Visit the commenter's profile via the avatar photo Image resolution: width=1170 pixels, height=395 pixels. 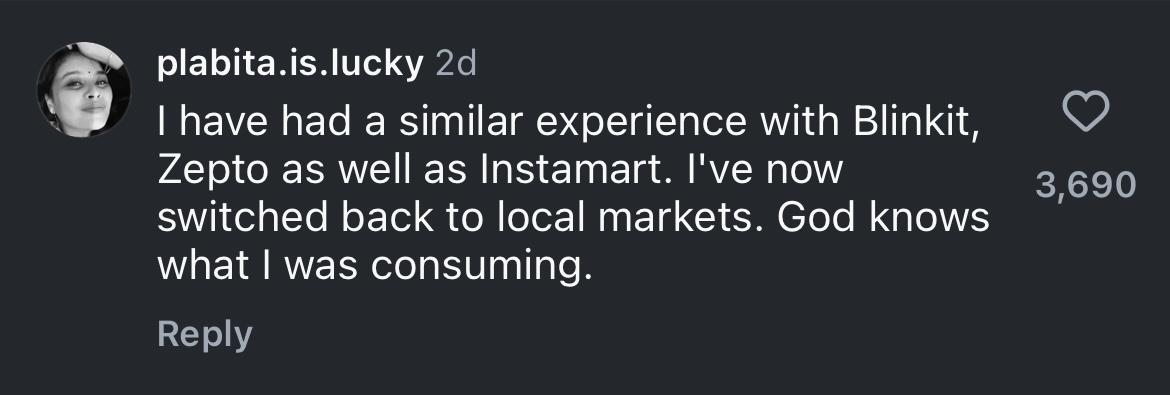[84, 90]
